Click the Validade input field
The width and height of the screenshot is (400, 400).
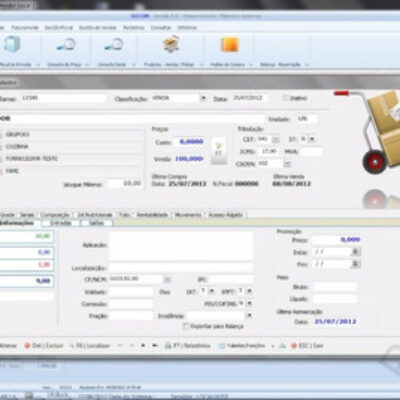[131, 292]
